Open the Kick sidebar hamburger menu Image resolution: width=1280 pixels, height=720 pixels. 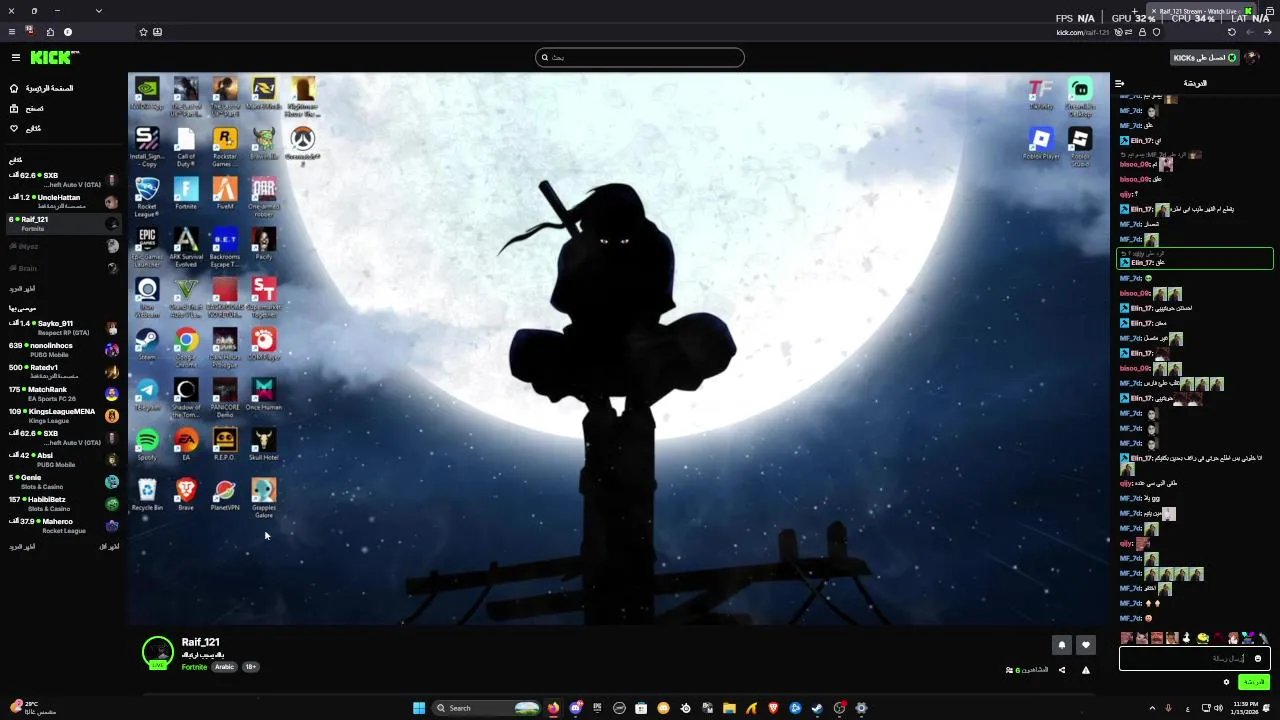point(15,58)
